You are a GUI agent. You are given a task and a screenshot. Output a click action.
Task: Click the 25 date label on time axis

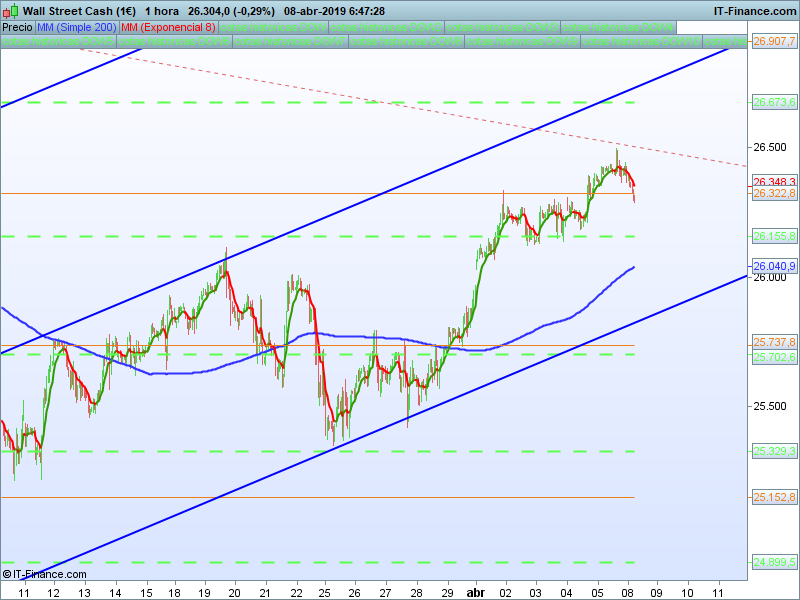(x=324, y=593)
